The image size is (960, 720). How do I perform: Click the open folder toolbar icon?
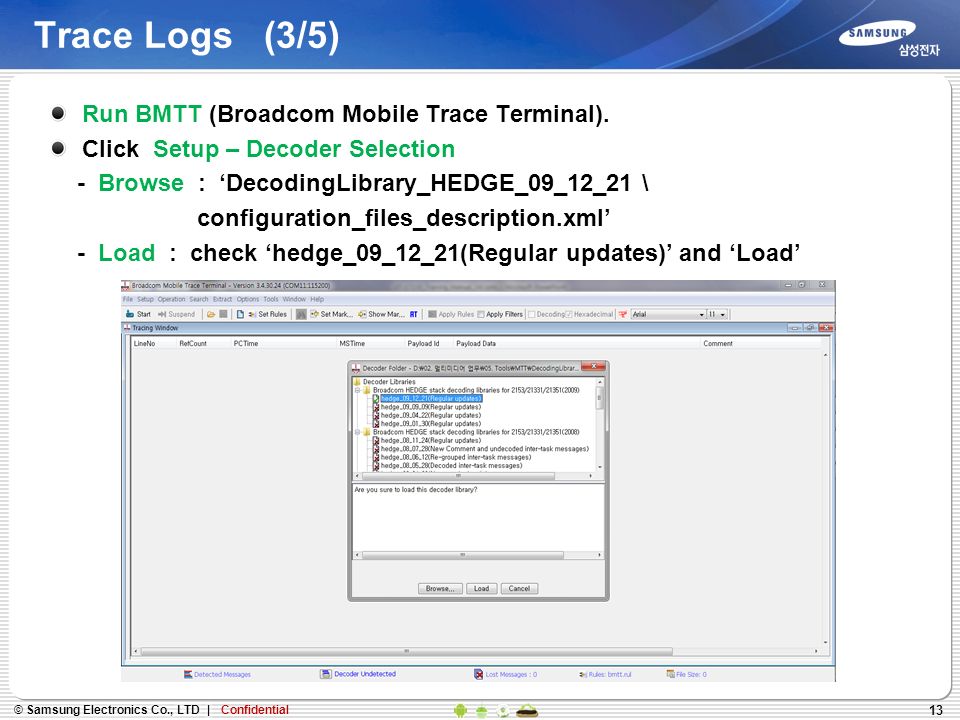211,314
